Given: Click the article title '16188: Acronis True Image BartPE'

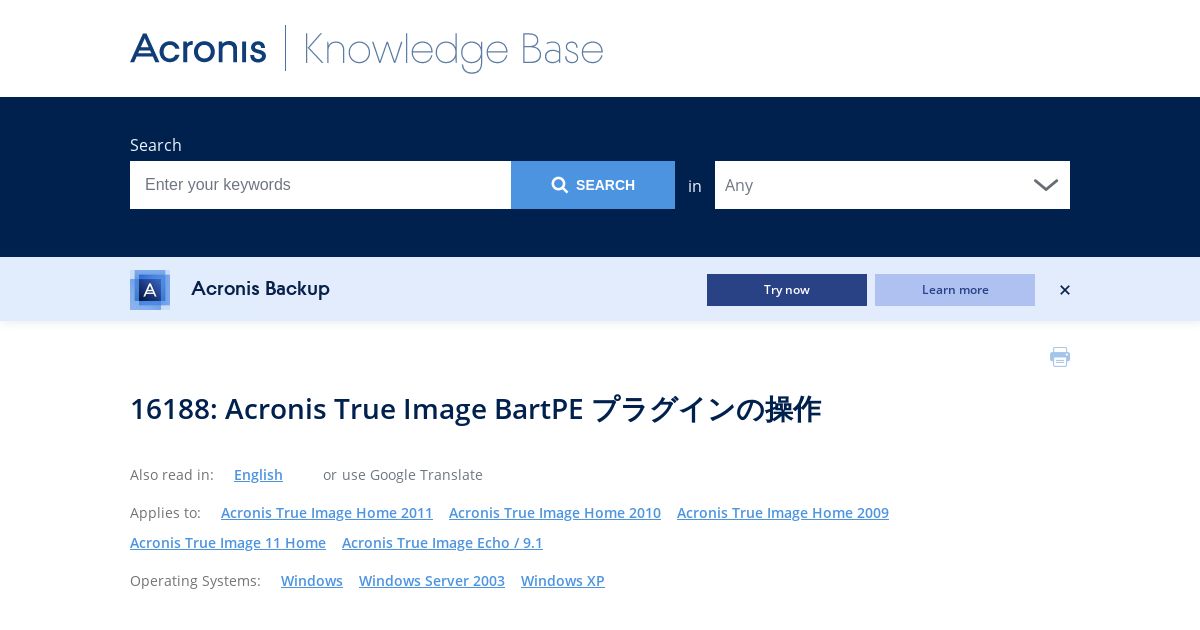Looking at the screenshot, I should [x=476, y=409].
